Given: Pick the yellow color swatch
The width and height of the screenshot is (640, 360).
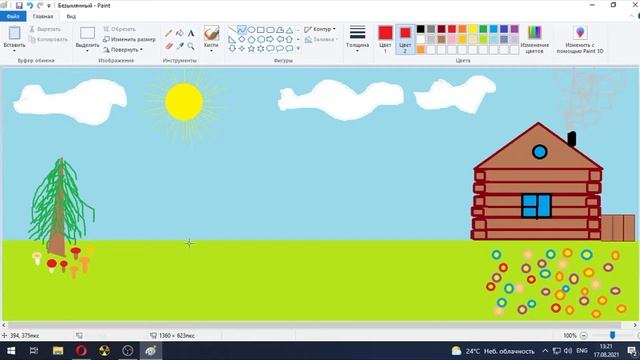Looking at the screenshot, I should 473,29.
